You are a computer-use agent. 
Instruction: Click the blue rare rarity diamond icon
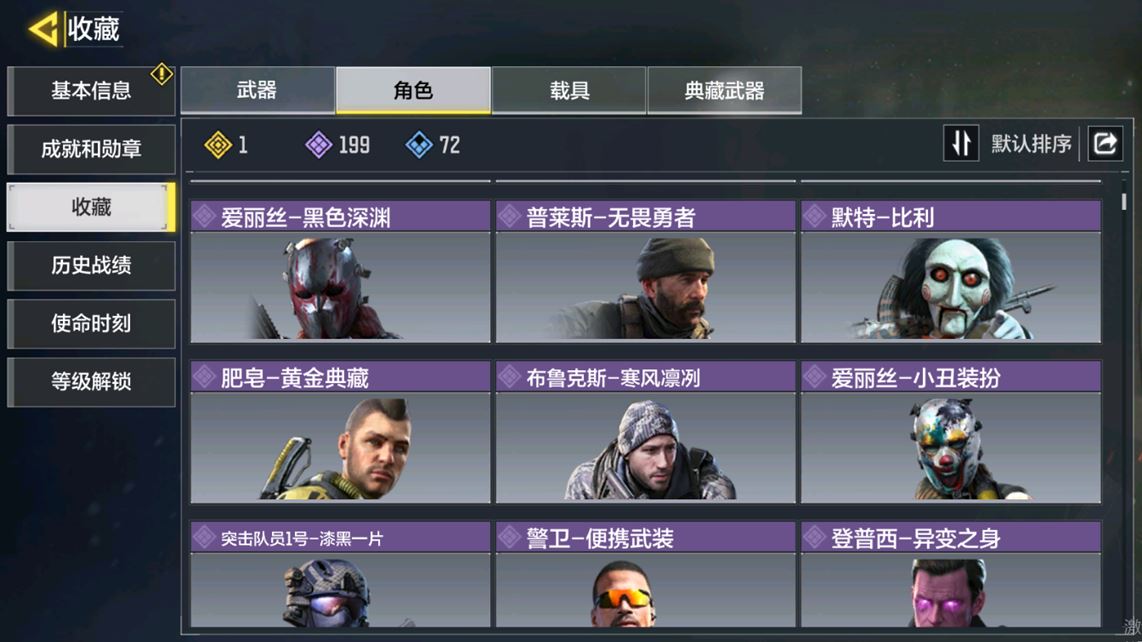[x=419, y=145]
